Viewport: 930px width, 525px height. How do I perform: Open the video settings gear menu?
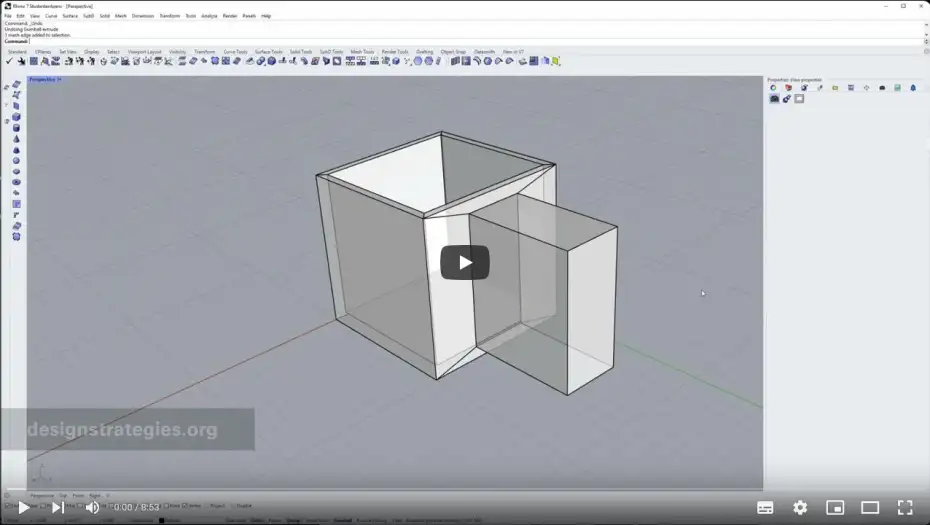click(x=800, y=507)
